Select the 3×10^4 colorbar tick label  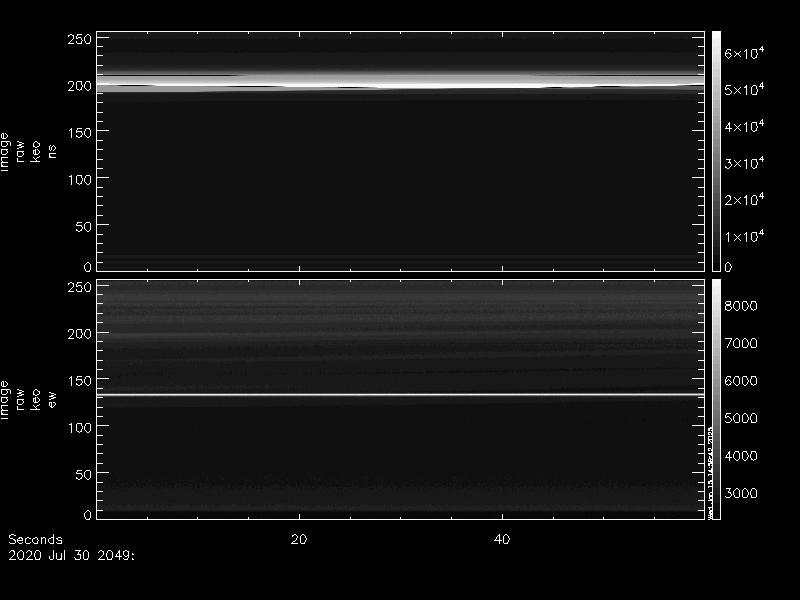click(745, 164)
